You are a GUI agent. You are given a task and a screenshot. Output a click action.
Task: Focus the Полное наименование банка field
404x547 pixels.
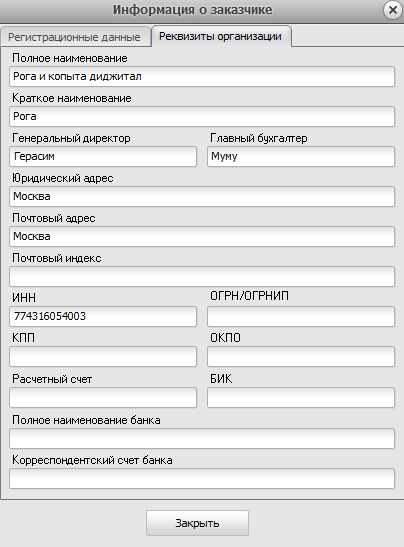pyautogui.click(x=202, y=439)
